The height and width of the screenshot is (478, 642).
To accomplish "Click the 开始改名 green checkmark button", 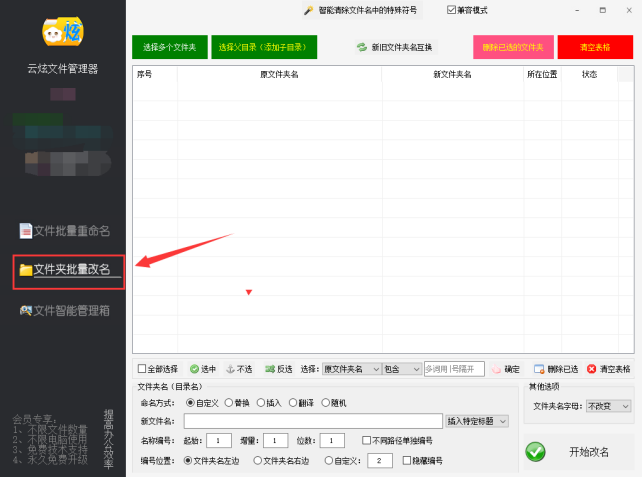I will click(x=536, y=452).
